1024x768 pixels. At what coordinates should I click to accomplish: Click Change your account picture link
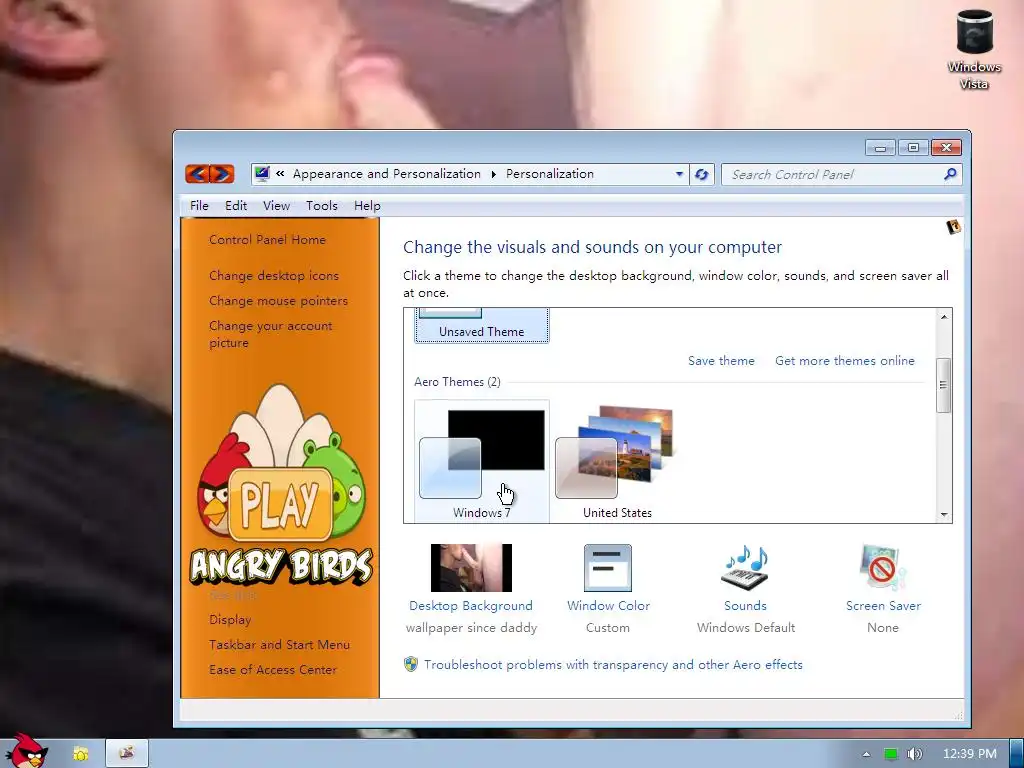tap(270, 334)
